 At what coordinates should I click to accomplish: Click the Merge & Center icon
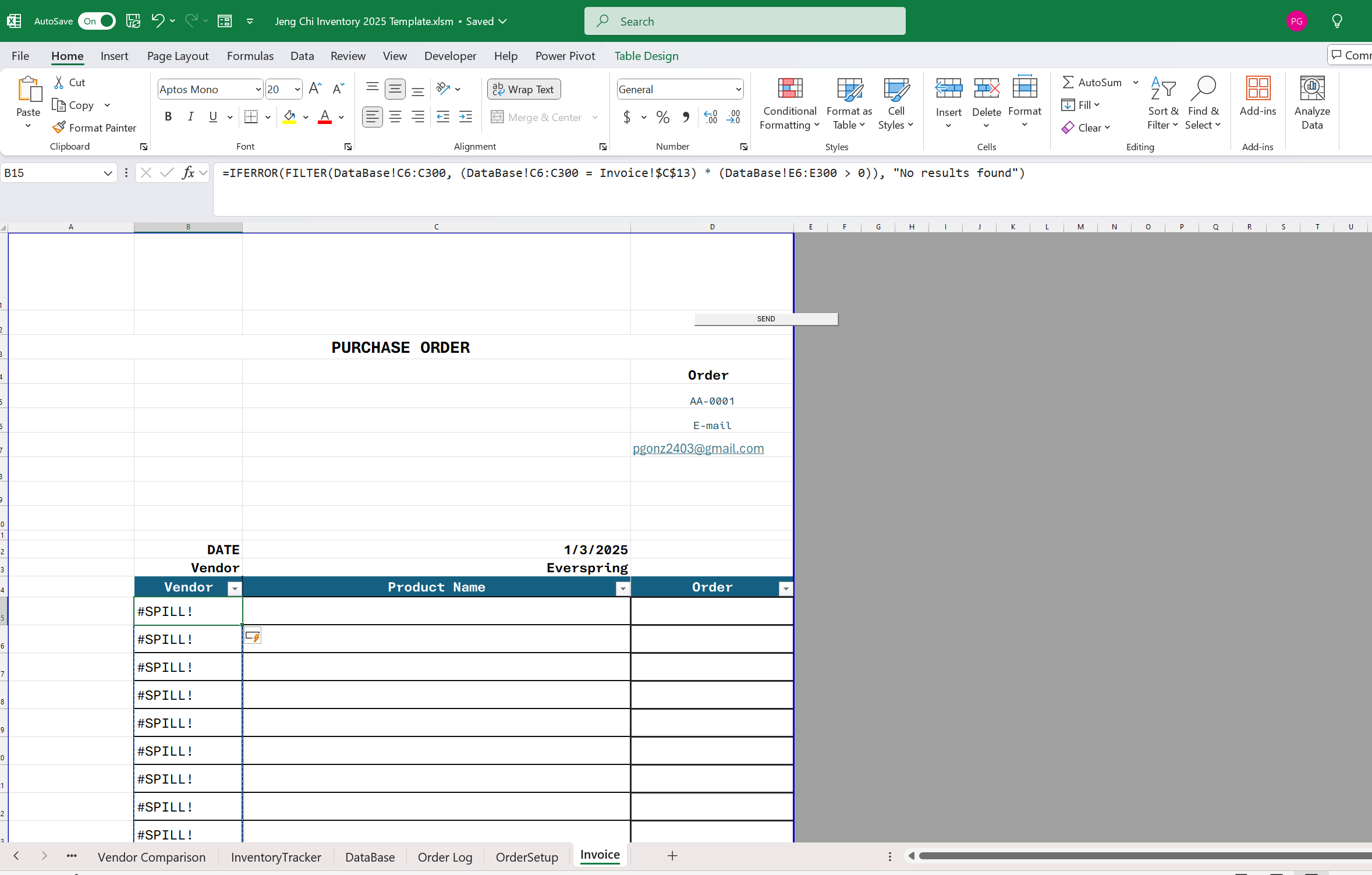pos(498,117)
